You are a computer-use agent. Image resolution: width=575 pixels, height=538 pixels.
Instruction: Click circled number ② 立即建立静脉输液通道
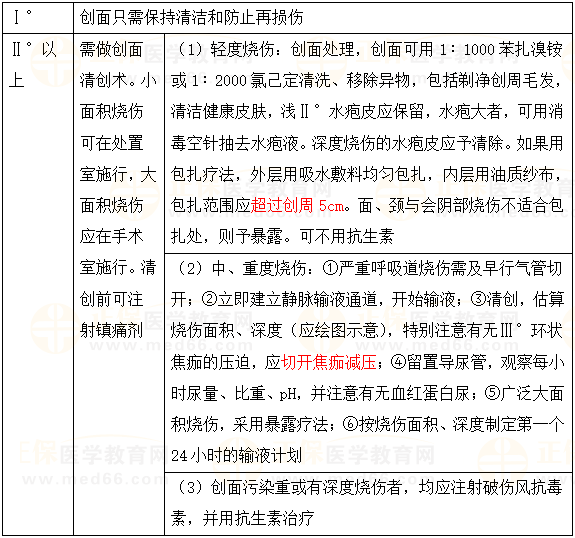coord(209,300)
